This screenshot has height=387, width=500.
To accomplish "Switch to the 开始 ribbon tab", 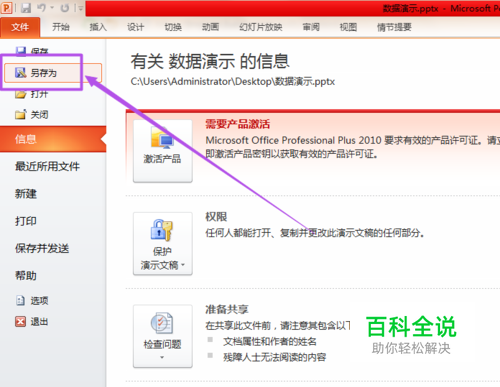I will (x=61, y=27).
